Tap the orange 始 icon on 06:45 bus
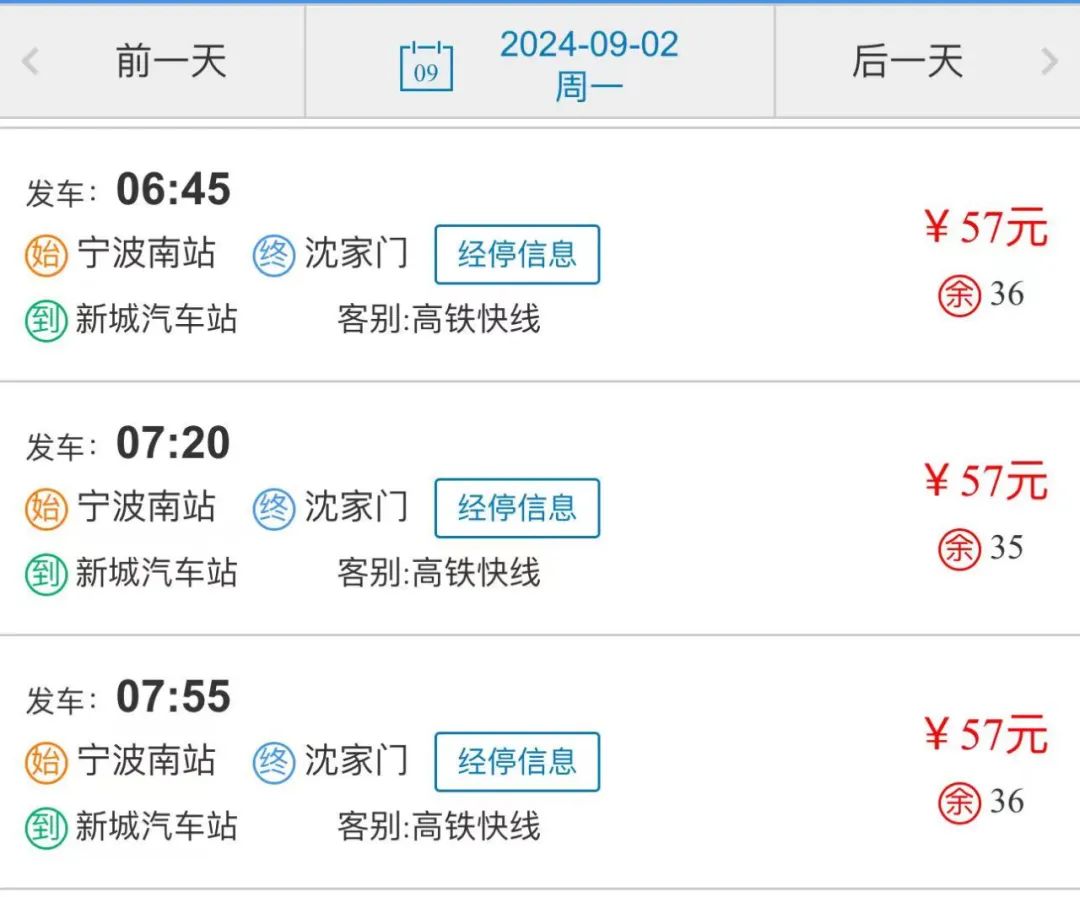This screenshot has width=1080, height=897. (x=46, y=255)
